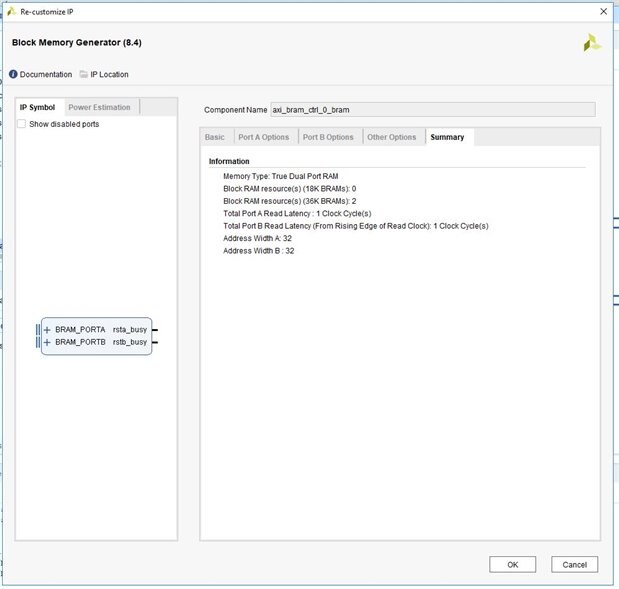Open the Port A Options tab
Viewport: 619px width, 589px height.
point(264,137)
